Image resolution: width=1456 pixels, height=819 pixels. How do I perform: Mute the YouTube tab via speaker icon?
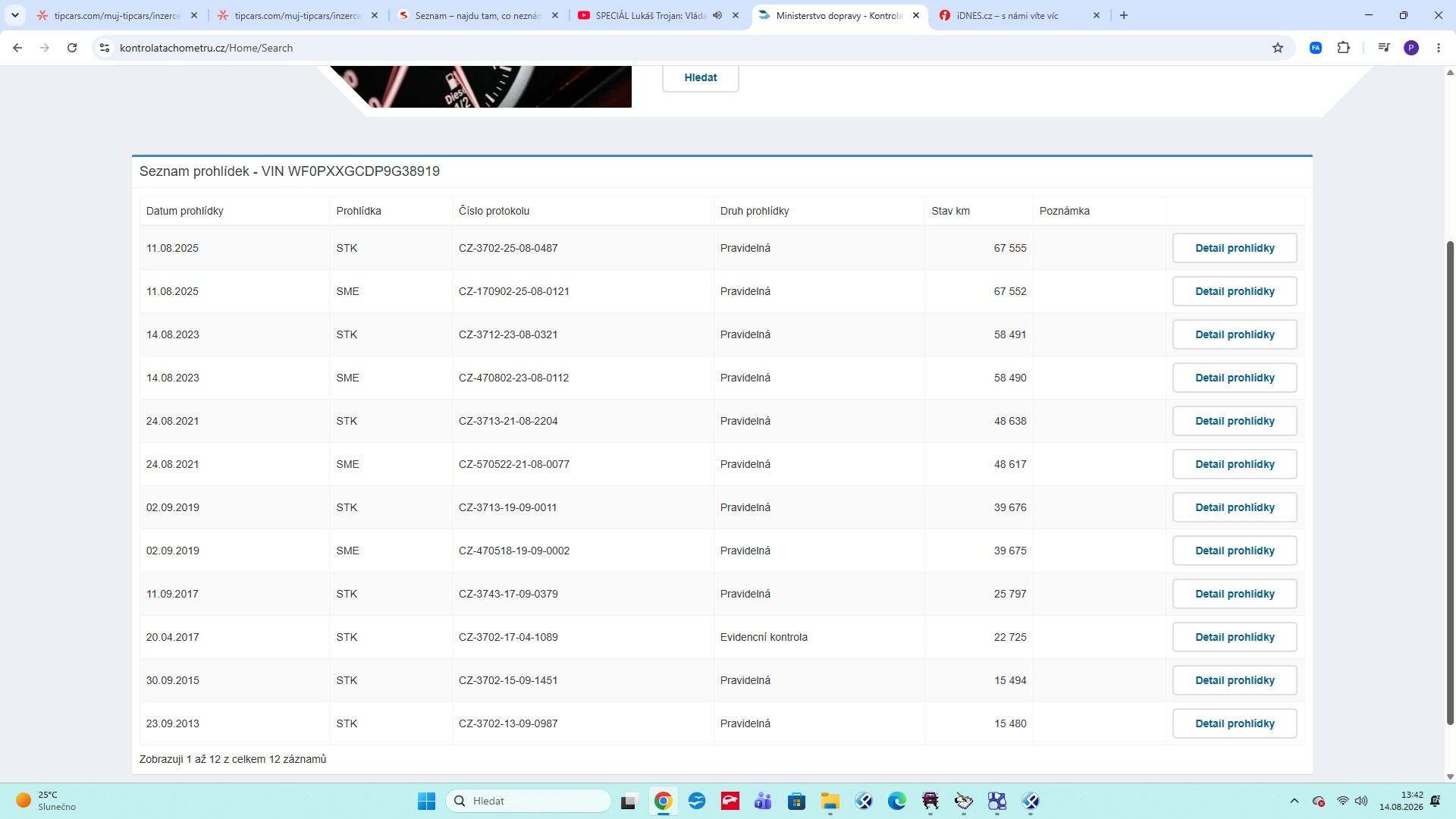pos(717,15)
